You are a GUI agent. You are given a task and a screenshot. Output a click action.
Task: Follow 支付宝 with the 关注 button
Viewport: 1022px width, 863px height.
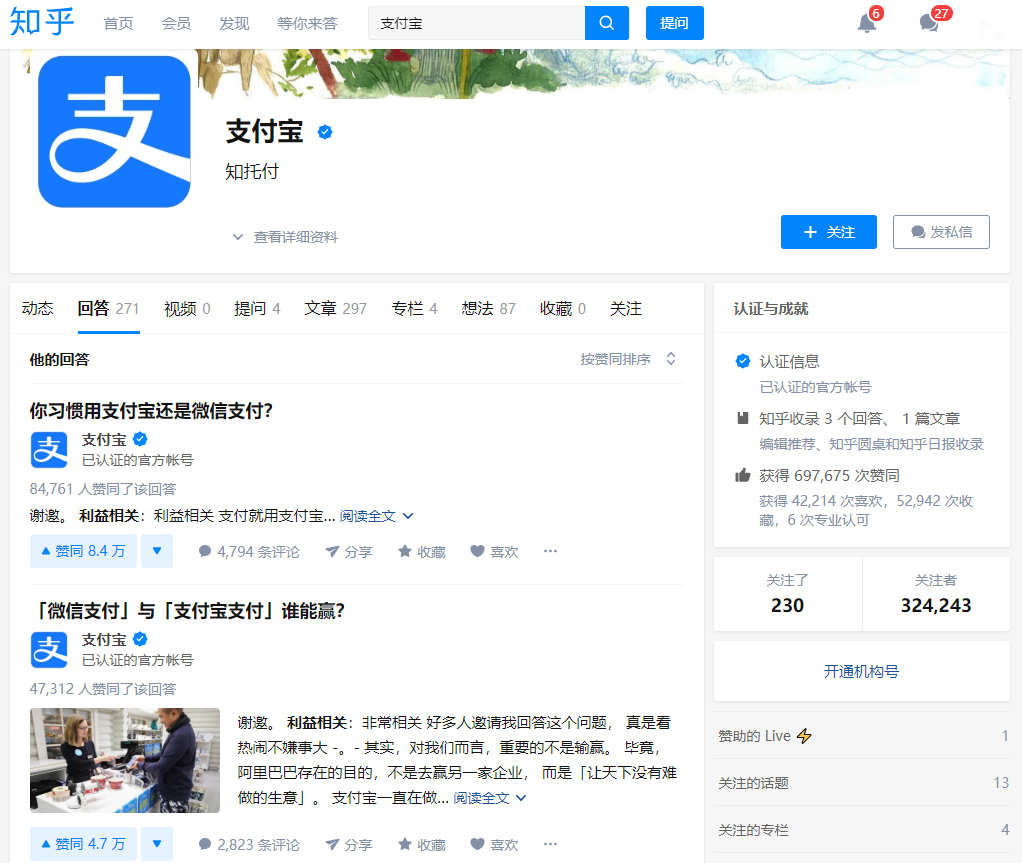tap(828, 232)
